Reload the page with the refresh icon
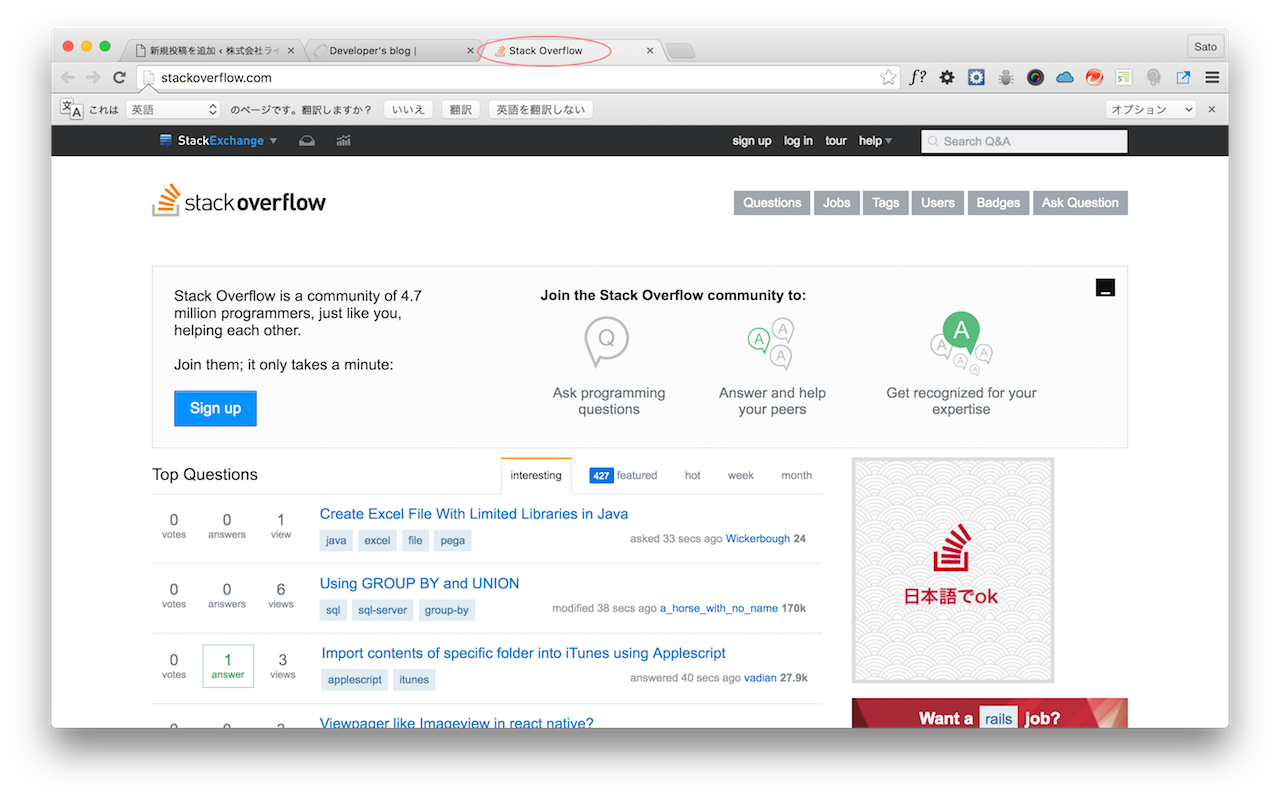Image resolution: width=1280 pixels, height=800 pixels. click(119, 77)
